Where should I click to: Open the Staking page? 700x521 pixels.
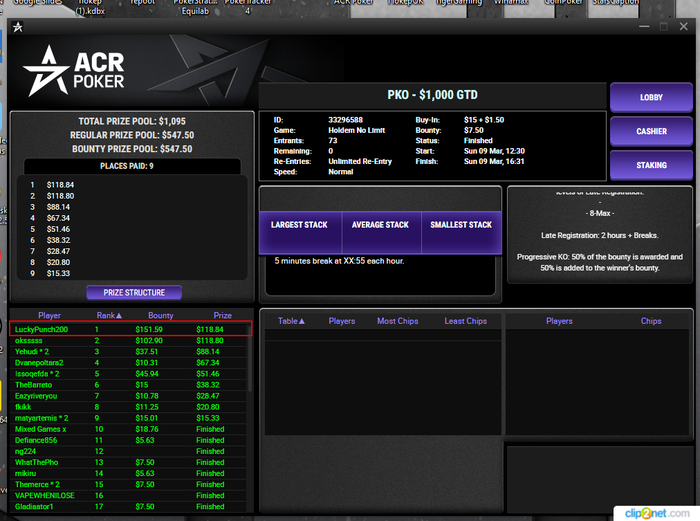(x=651, y=165)
